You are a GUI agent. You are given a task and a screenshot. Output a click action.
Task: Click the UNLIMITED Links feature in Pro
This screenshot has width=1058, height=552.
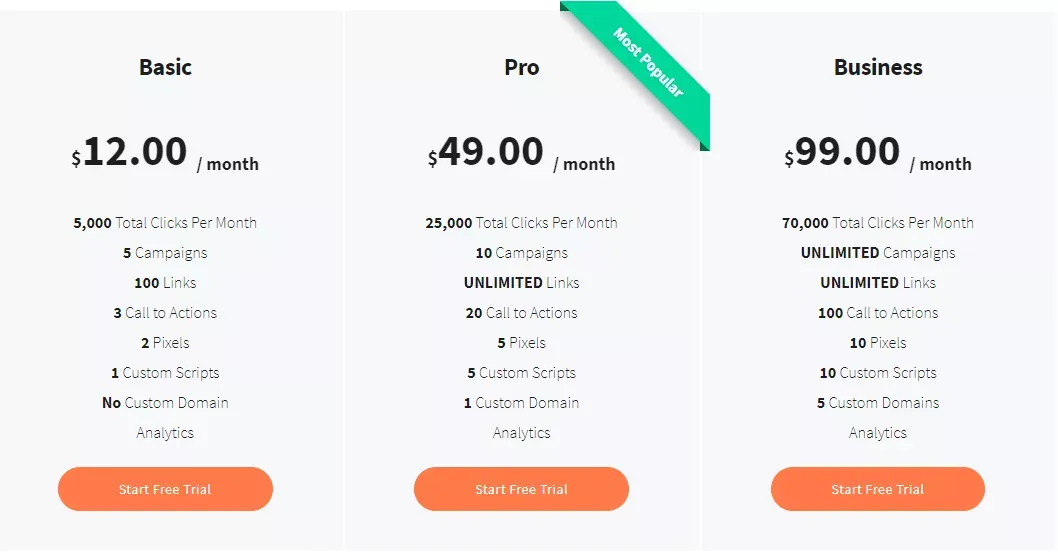pyautogui.click(x=522, y=283)
